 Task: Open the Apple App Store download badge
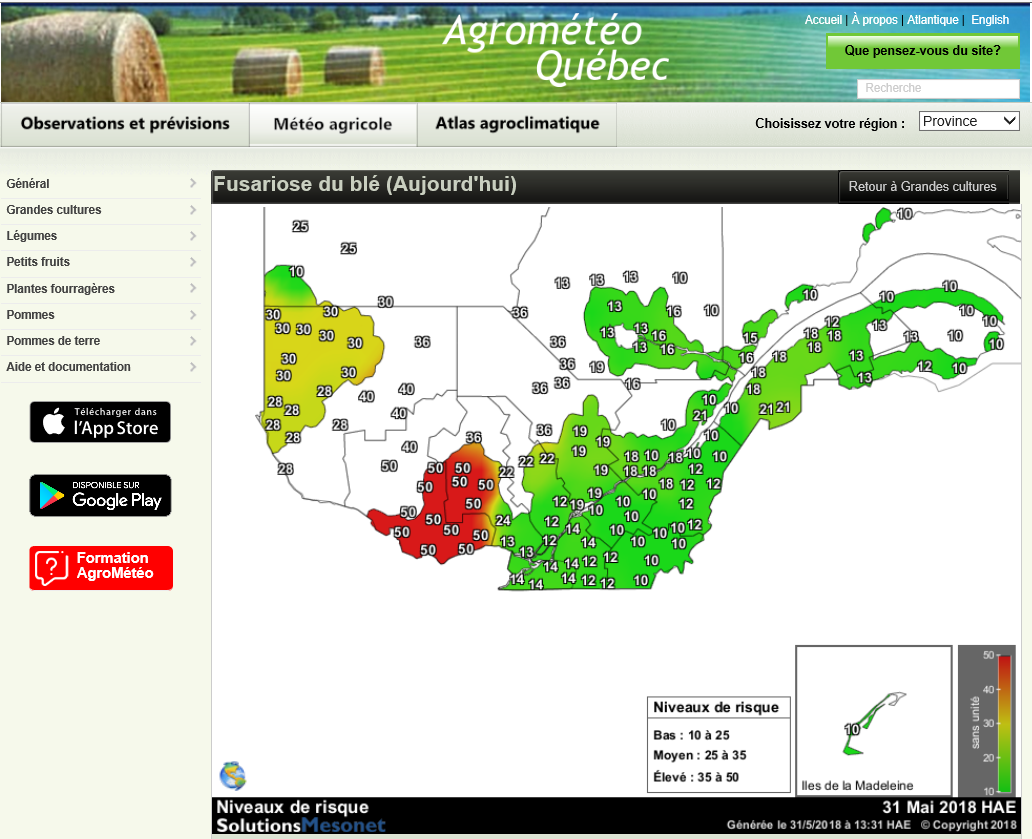(100, 422)
